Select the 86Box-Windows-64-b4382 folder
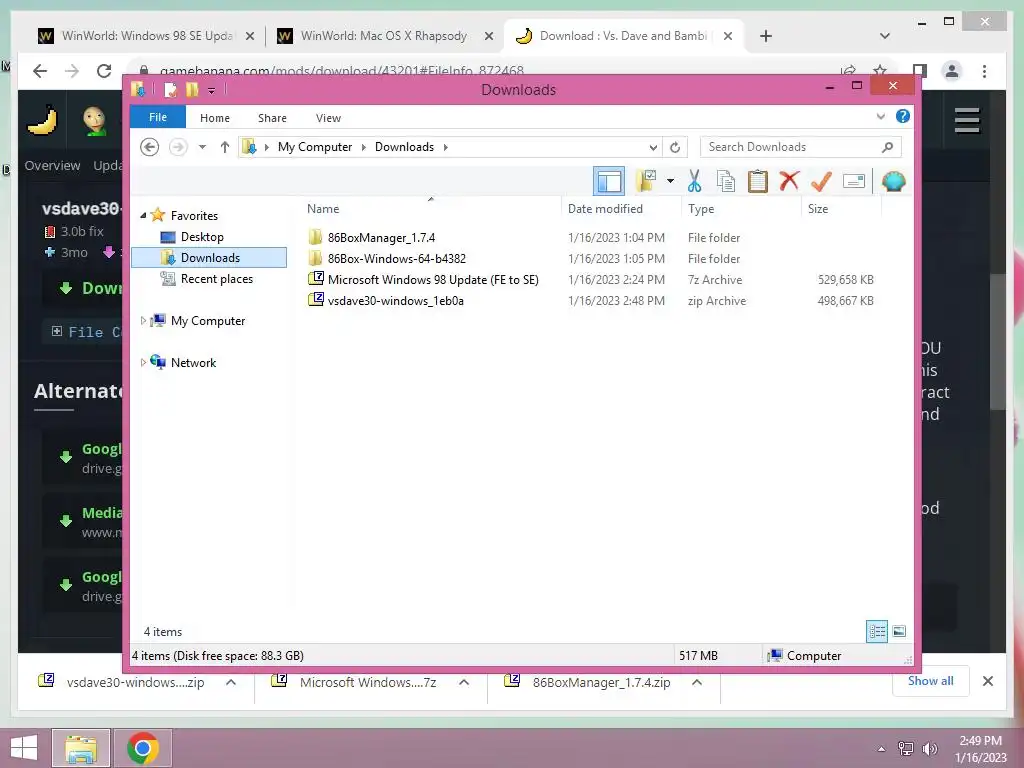The width and height of the screenshot is (1024, 768). tap(396, 259)
